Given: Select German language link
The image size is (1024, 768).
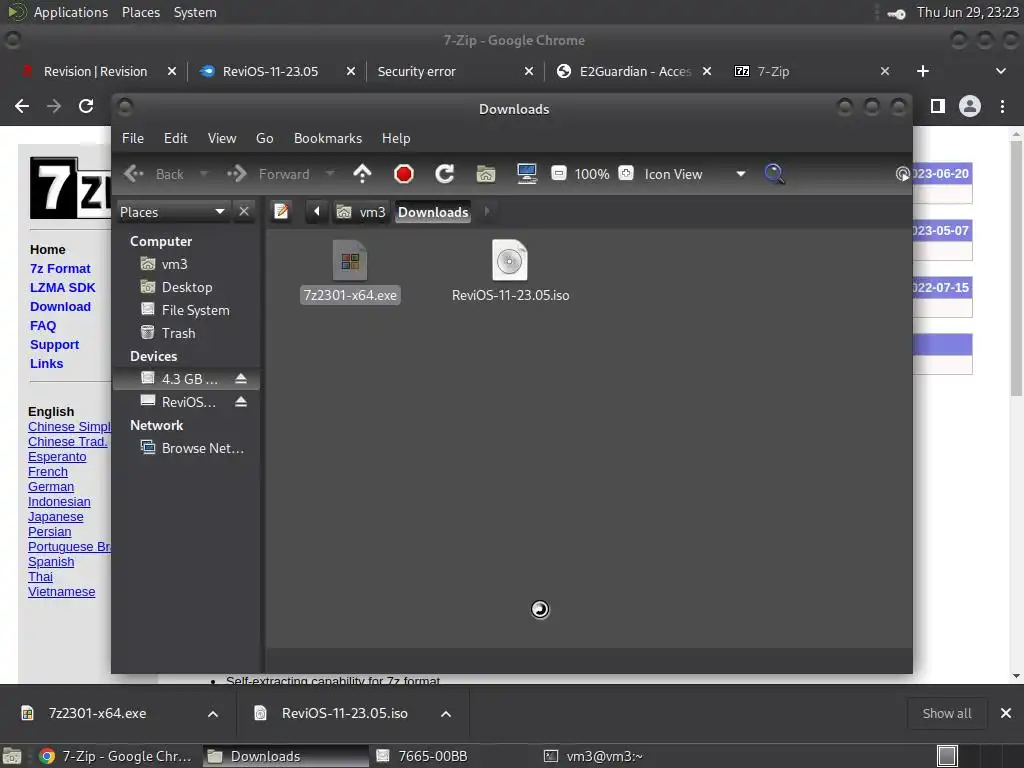Looking at the screenshot, I should pyautogui.click(x=51, y=487).
